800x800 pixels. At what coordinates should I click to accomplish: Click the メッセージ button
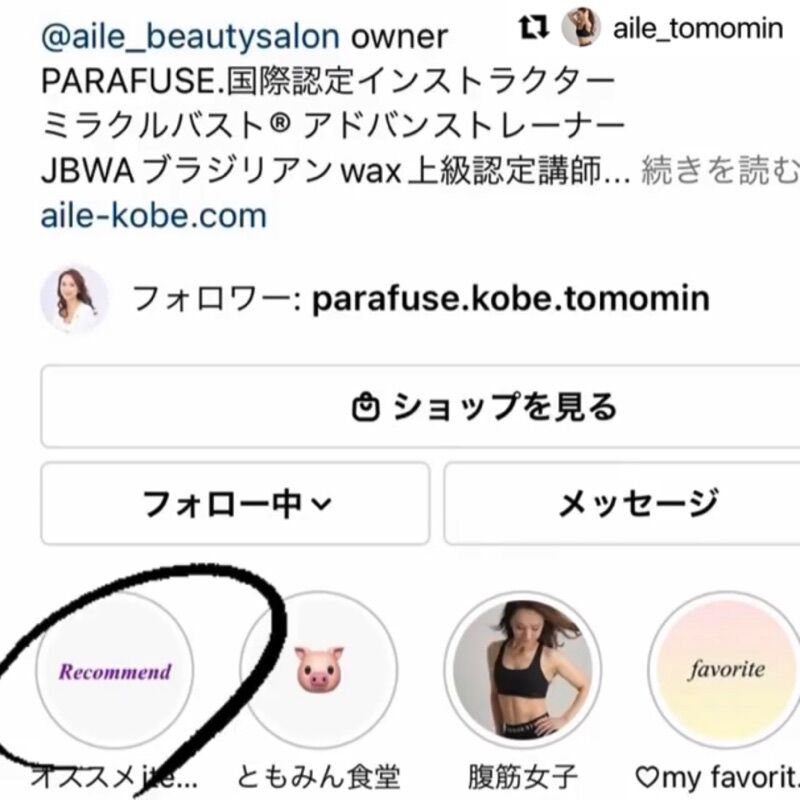point(622,504)
